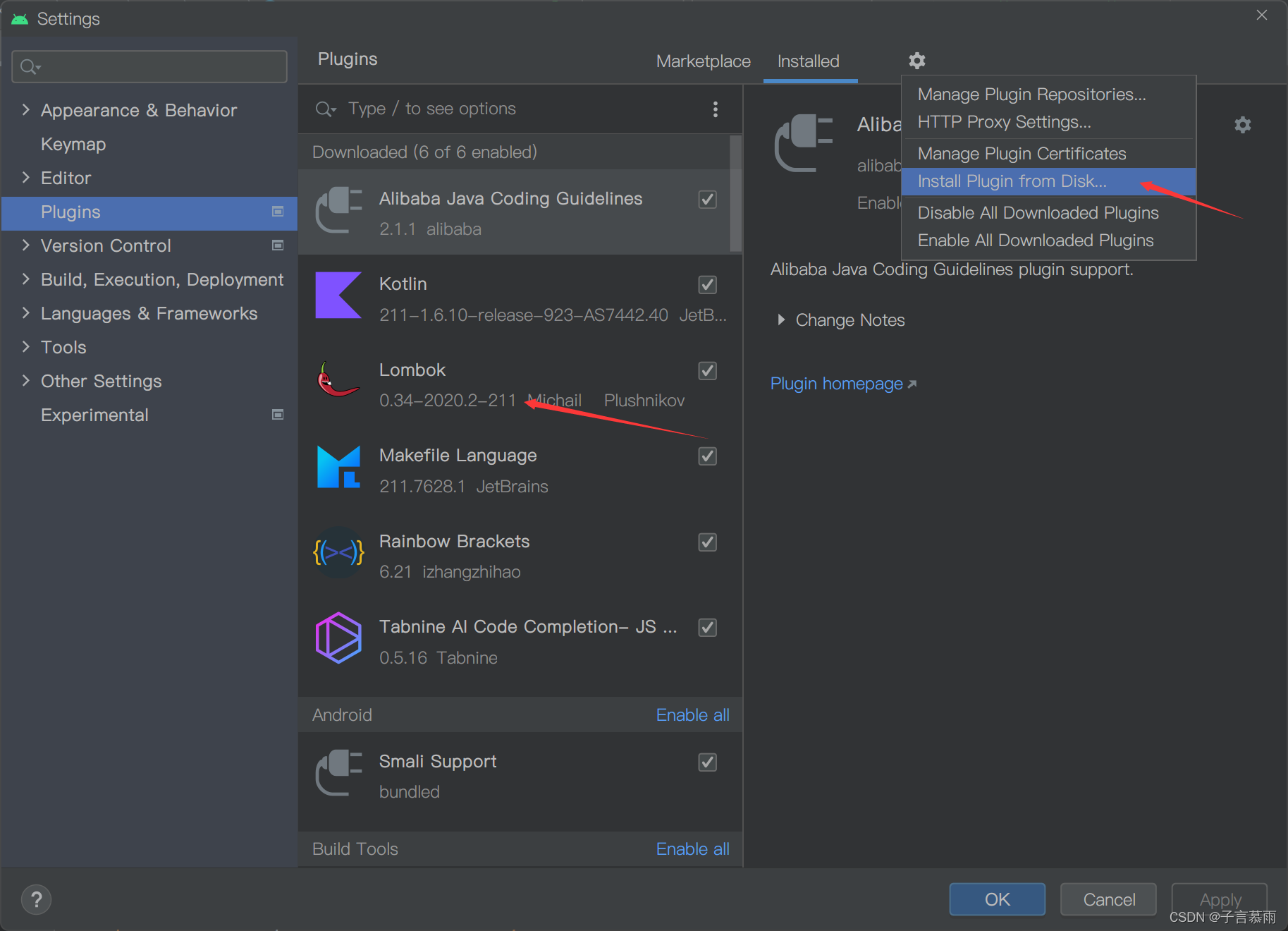Expand the Version Control node

point(26,245)
